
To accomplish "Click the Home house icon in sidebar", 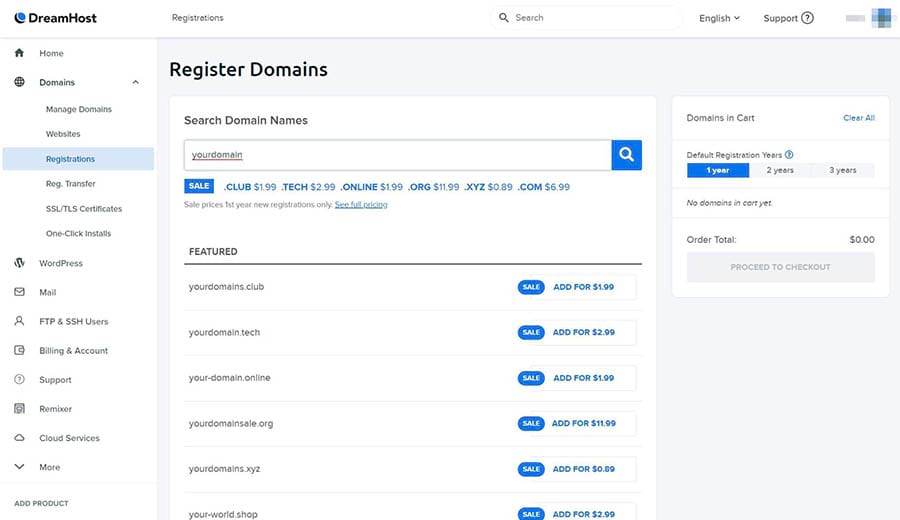I will [x=19, y=53].
